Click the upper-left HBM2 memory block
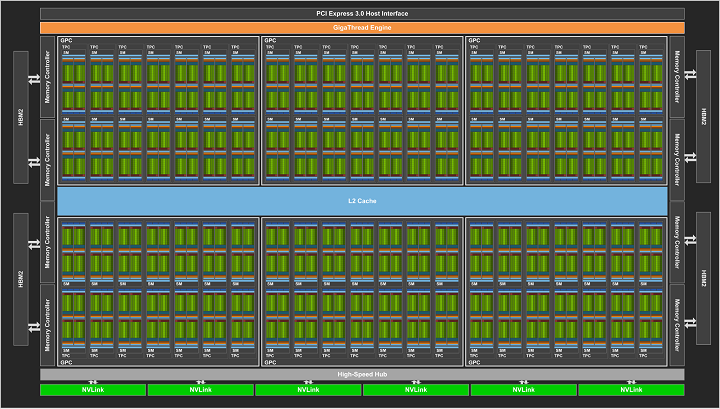The image size is (720, 409). point(18,117)
